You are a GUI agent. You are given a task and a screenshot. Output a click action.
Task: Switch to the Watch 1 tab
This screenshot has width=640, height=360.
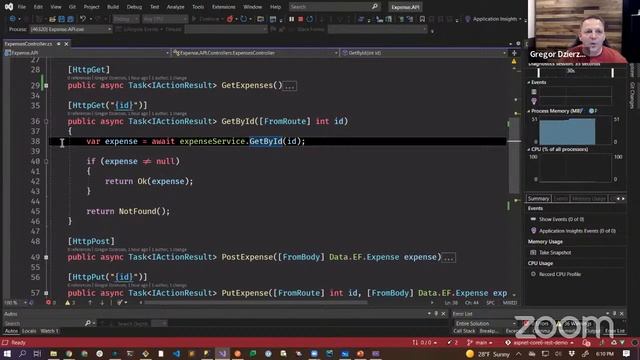pos(49,331)
